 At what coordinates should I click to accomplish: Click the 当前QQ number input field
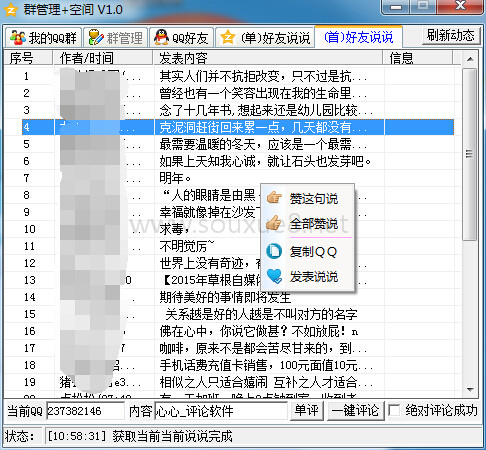(85, 411)
